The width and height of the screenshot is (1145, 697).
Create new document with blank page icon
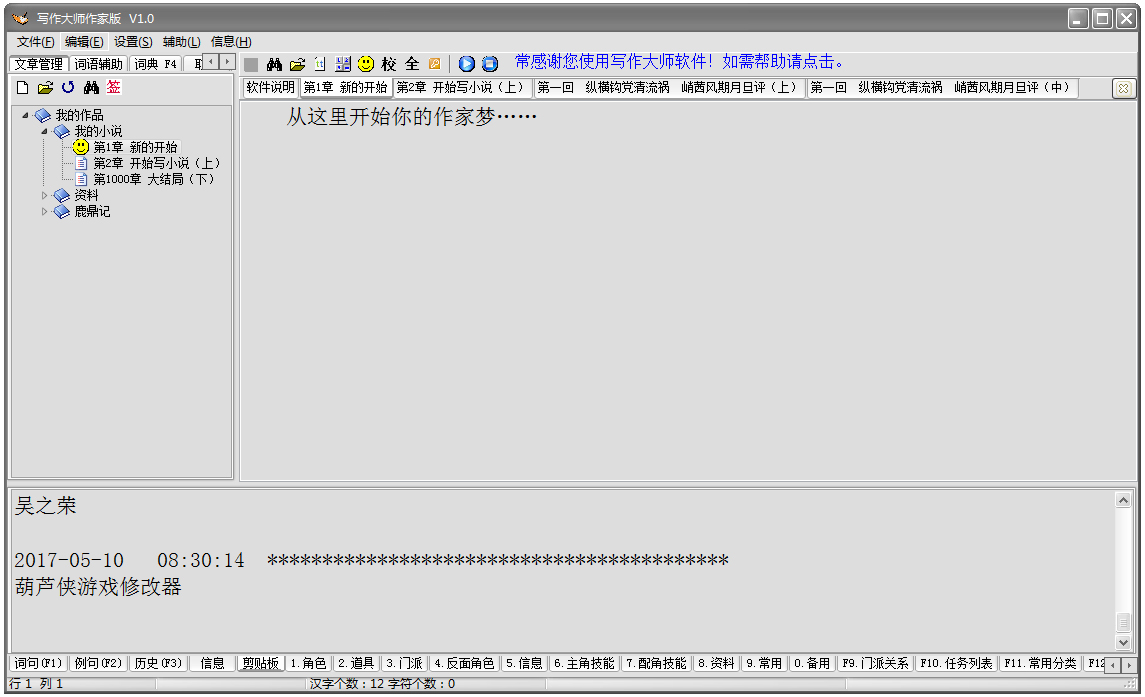click(23, 88)
